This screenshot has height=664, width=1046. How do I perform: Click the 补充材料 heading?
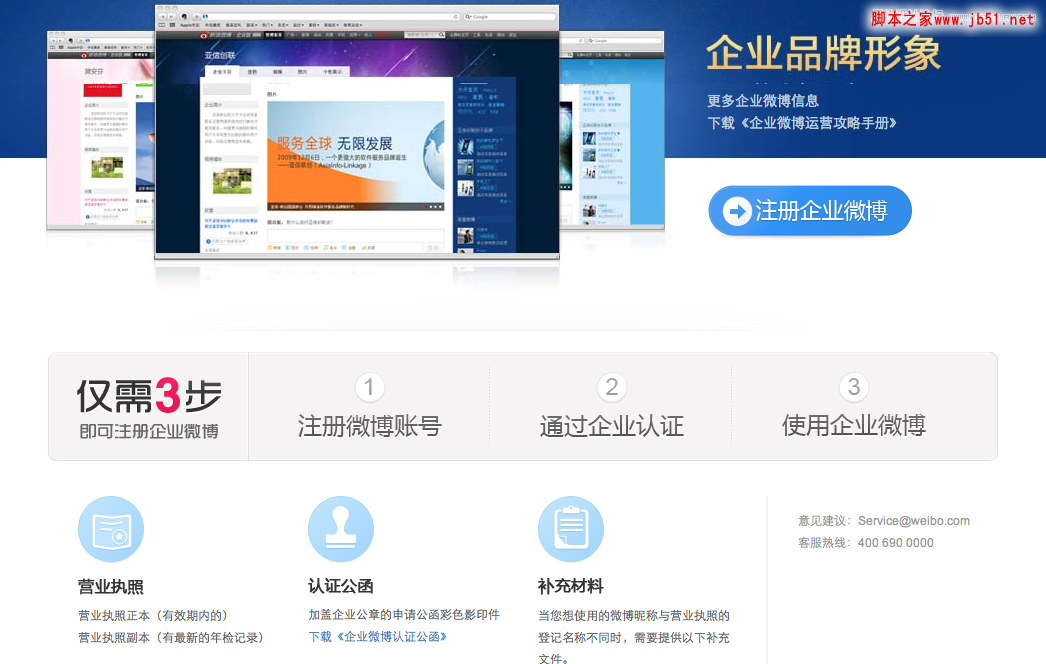click(x=571, y=586)
